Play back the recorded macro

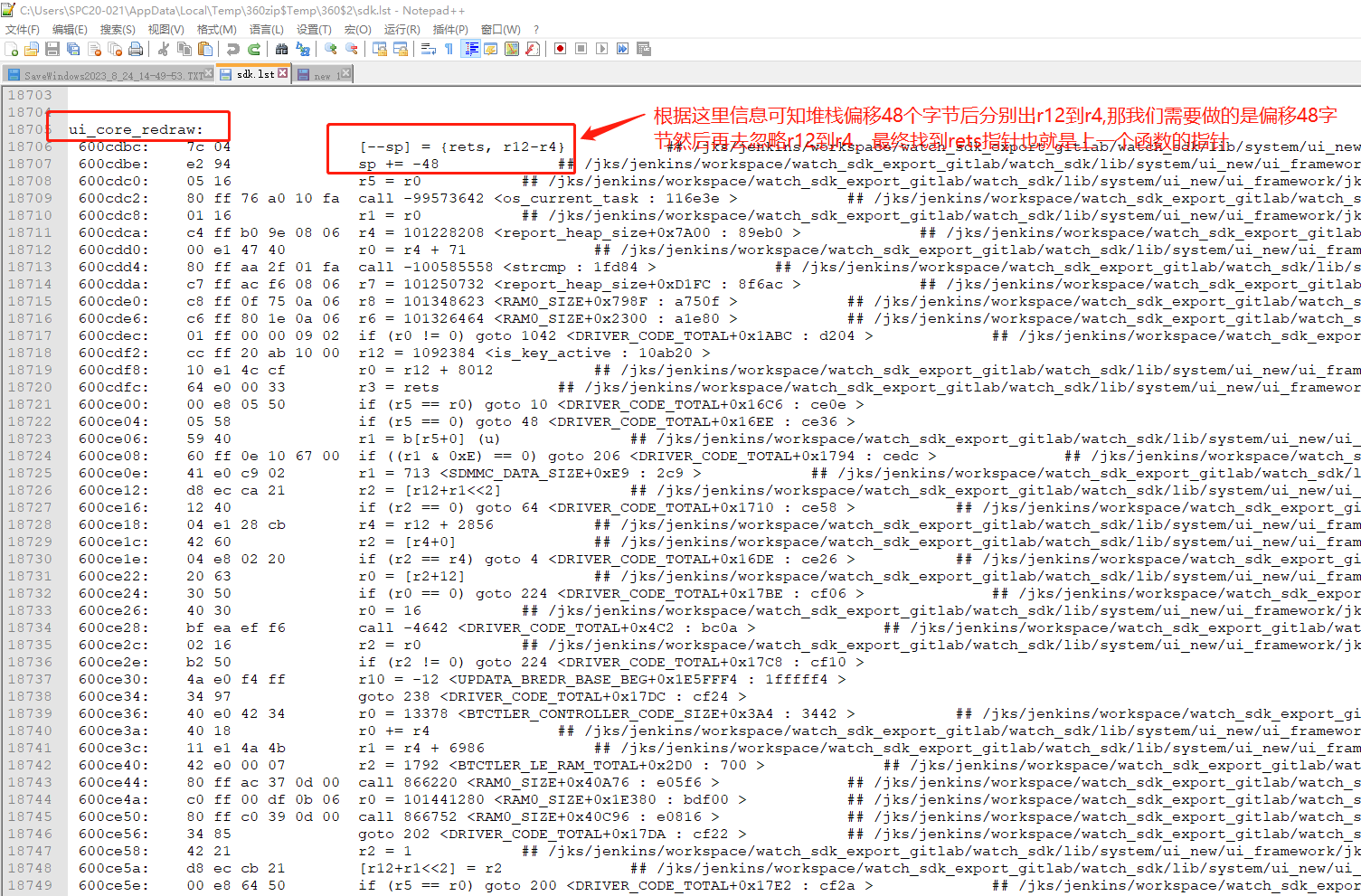tap(602, 49)
